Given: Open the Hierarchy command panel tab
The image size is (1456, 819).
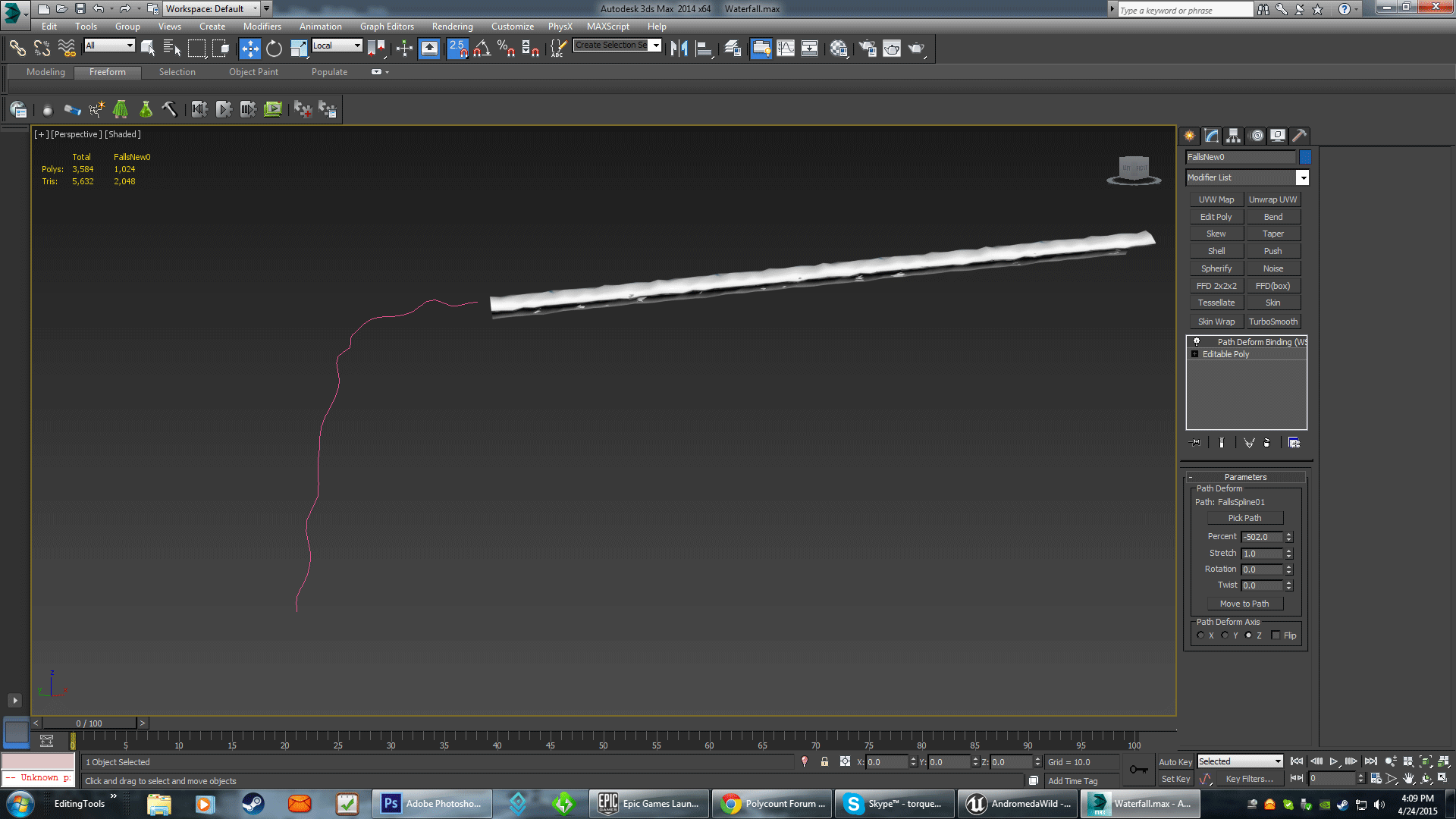Looking at the screenshot, I should 1234,136.
